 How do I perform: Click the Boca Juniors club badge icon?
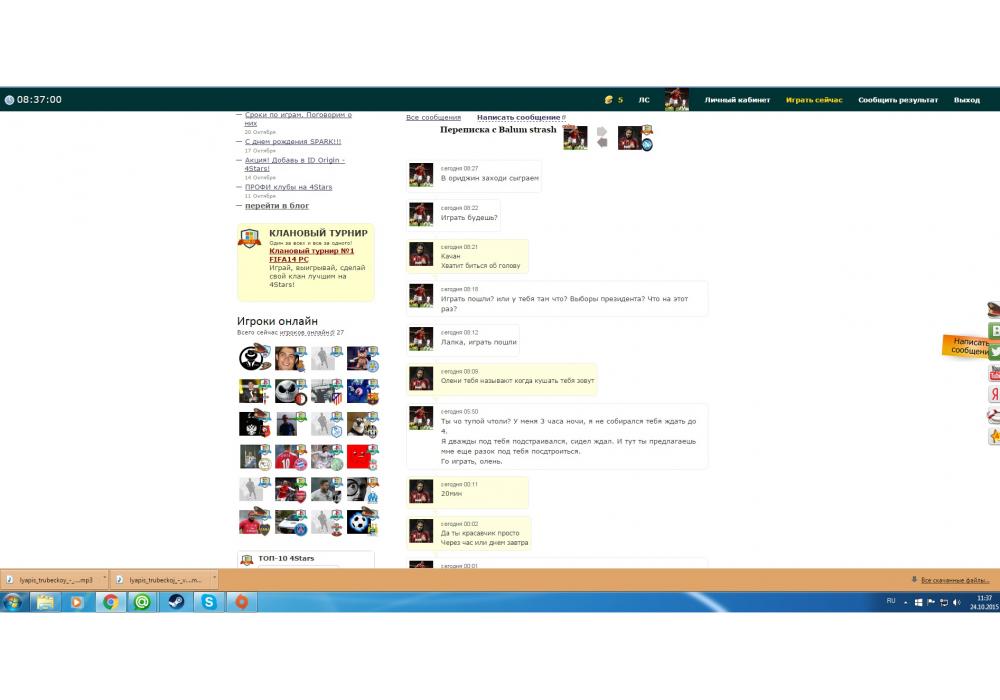coord(265,529)
